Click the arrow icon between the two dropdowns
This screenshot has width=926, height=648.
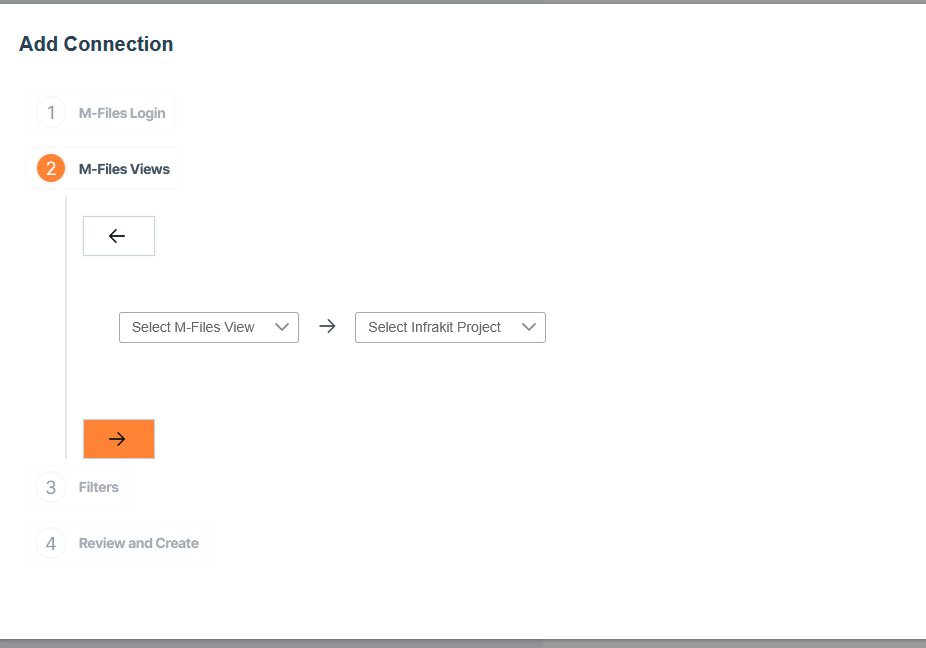(x=327, y=327)
